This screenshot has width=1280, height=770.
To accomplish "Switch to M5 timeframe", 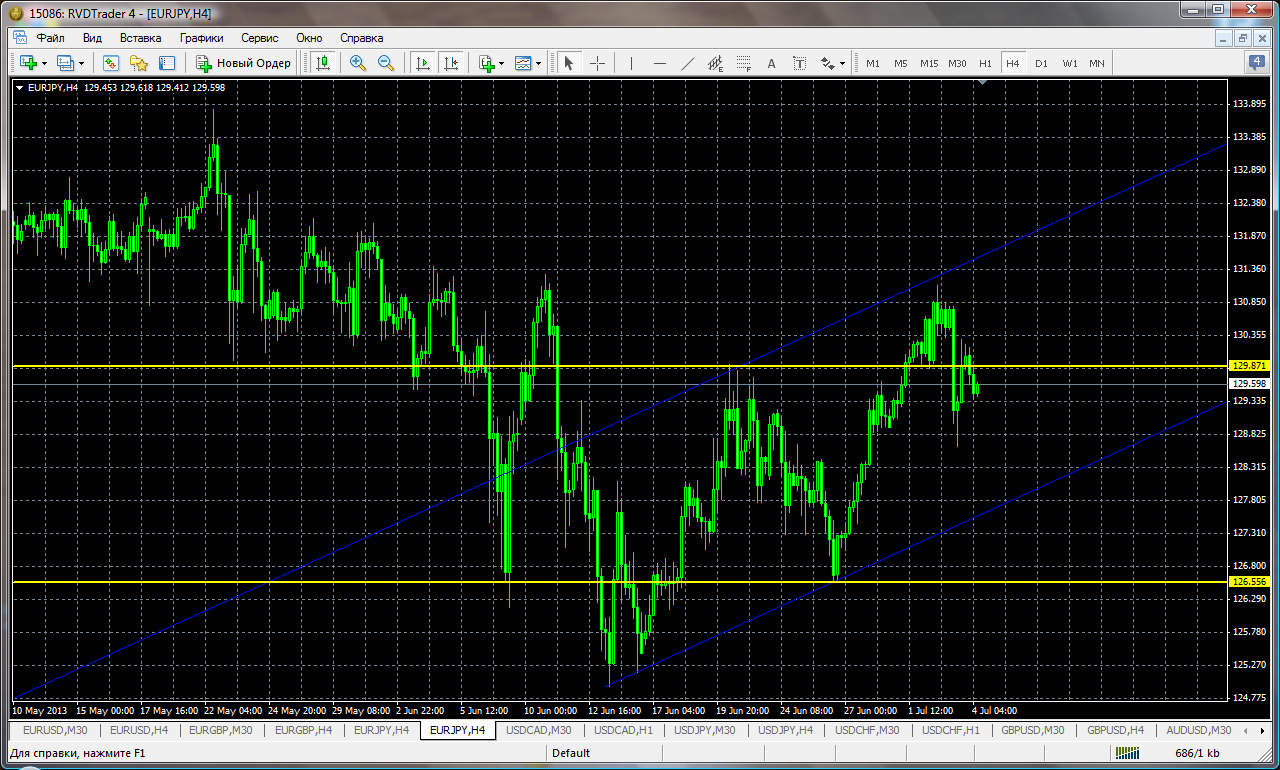I will (x=901, y=63).
